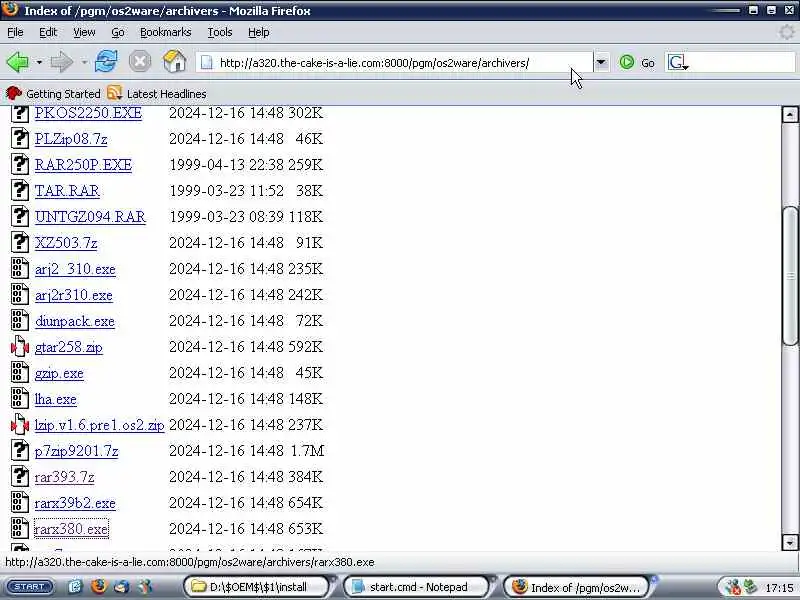Open the Go menu
This screenshot has width=800, height=600.
tap(118, 32)
